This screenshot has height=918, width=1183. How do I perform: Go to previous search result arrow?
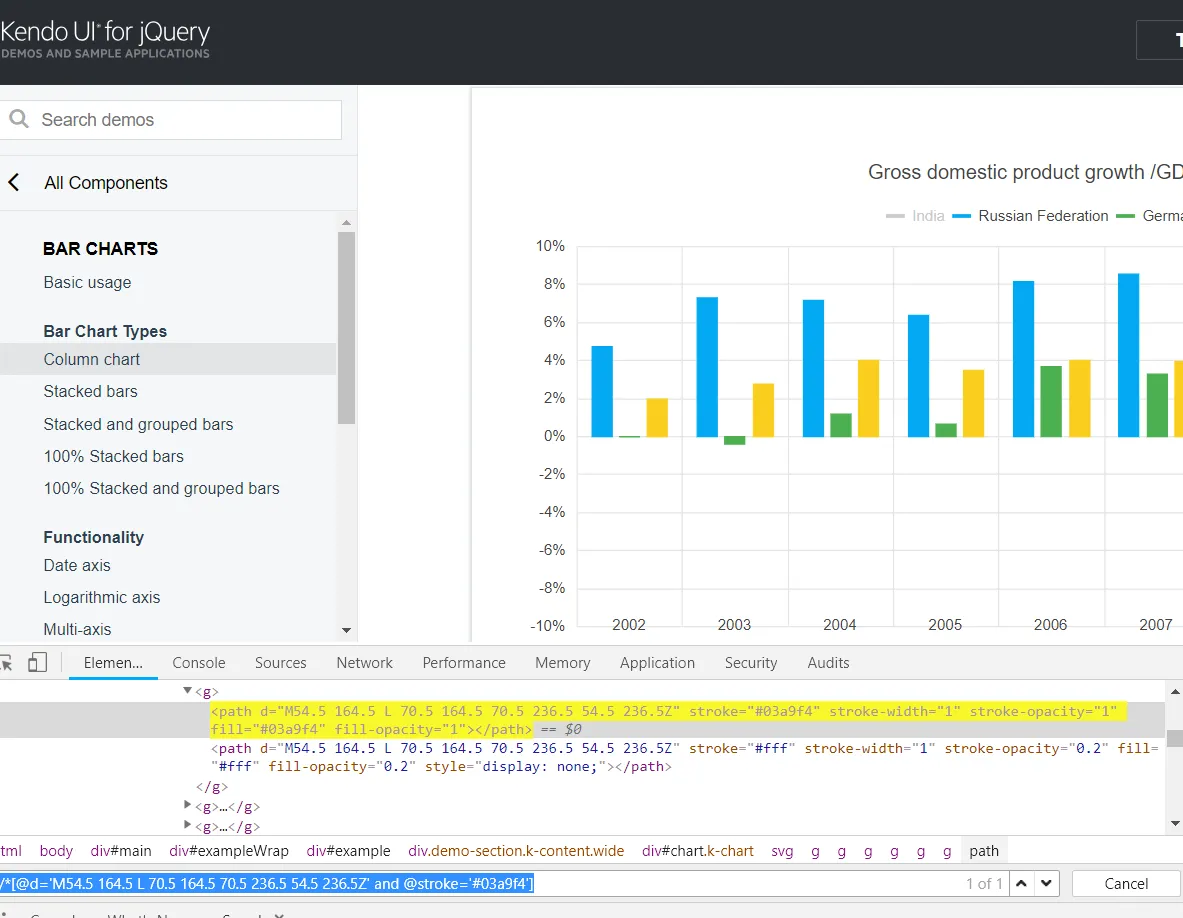point(1022,883)
